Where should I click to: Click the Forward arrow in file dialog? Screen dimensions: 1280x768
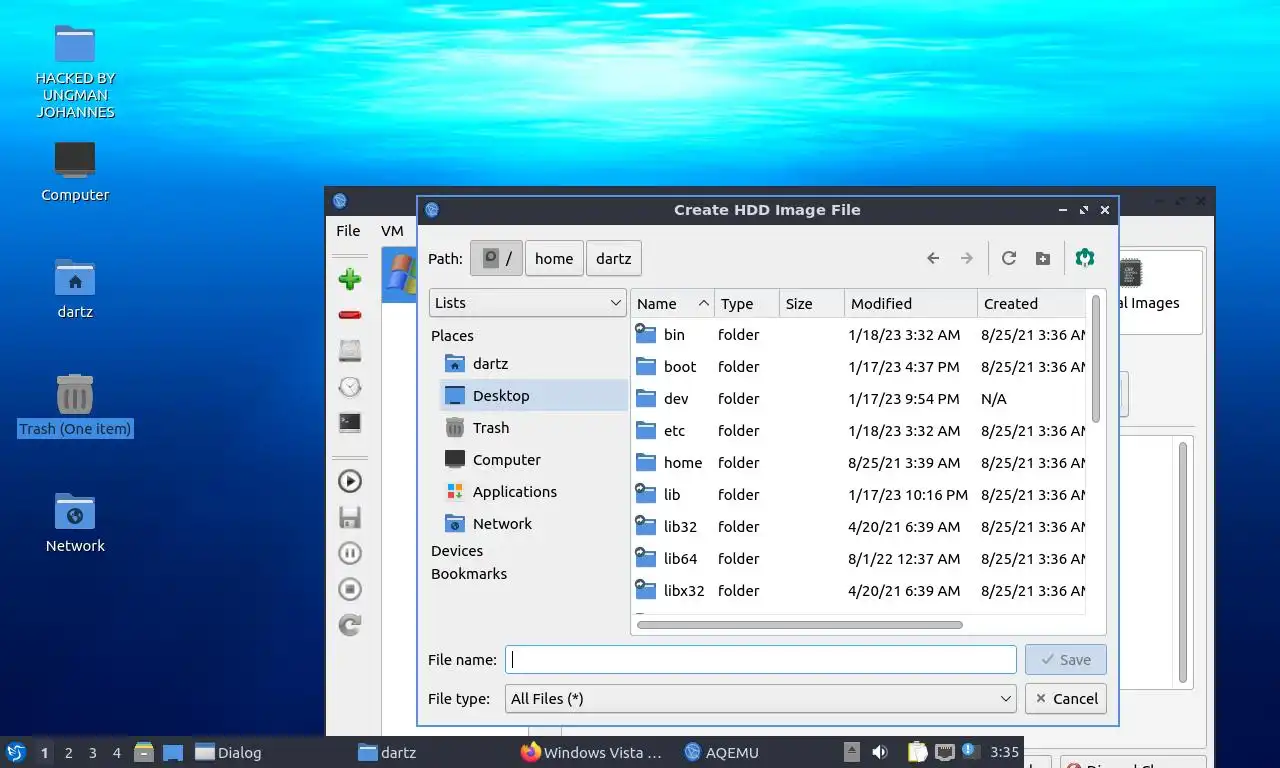tap(967, 258)
